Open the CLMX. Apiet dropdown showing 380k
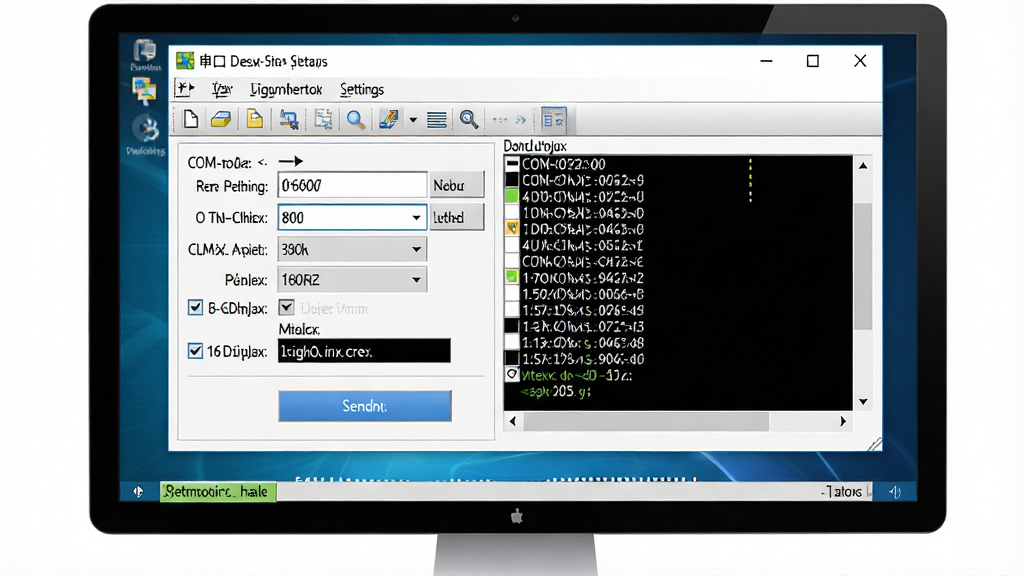 point(352,249)
